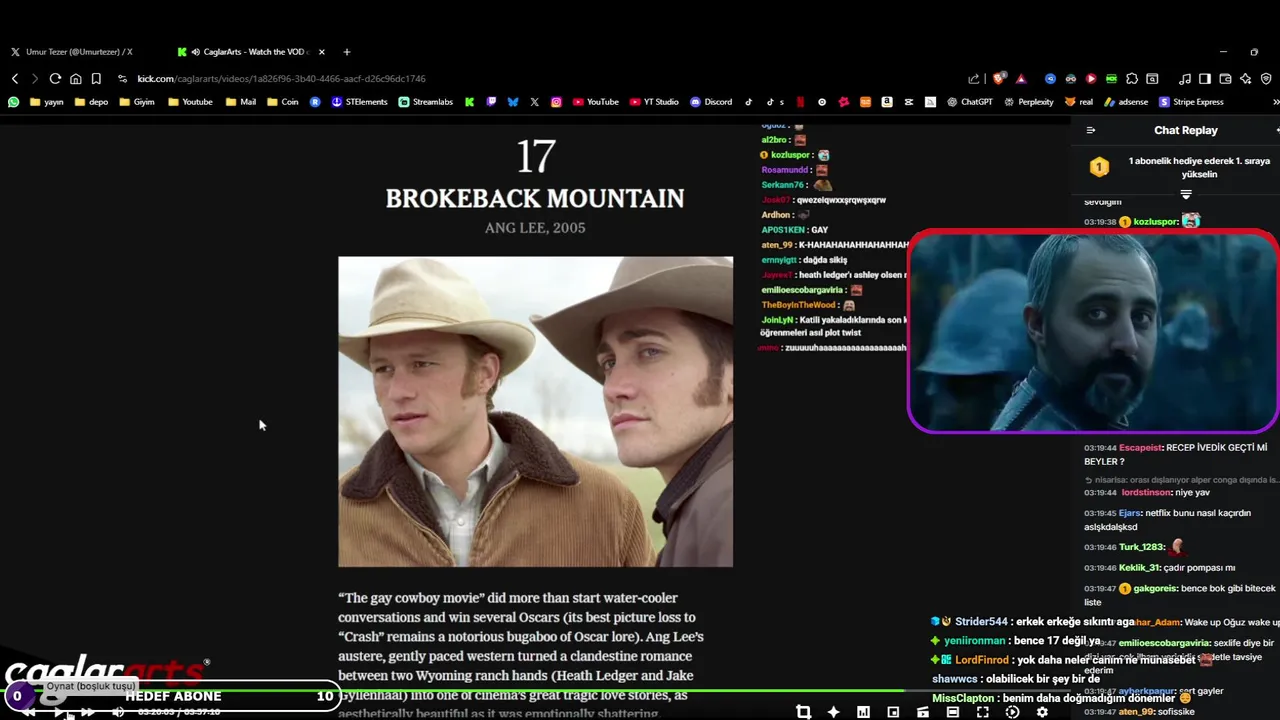
Task: Toggle theater mode in video player
Action: tap(953, 712)
